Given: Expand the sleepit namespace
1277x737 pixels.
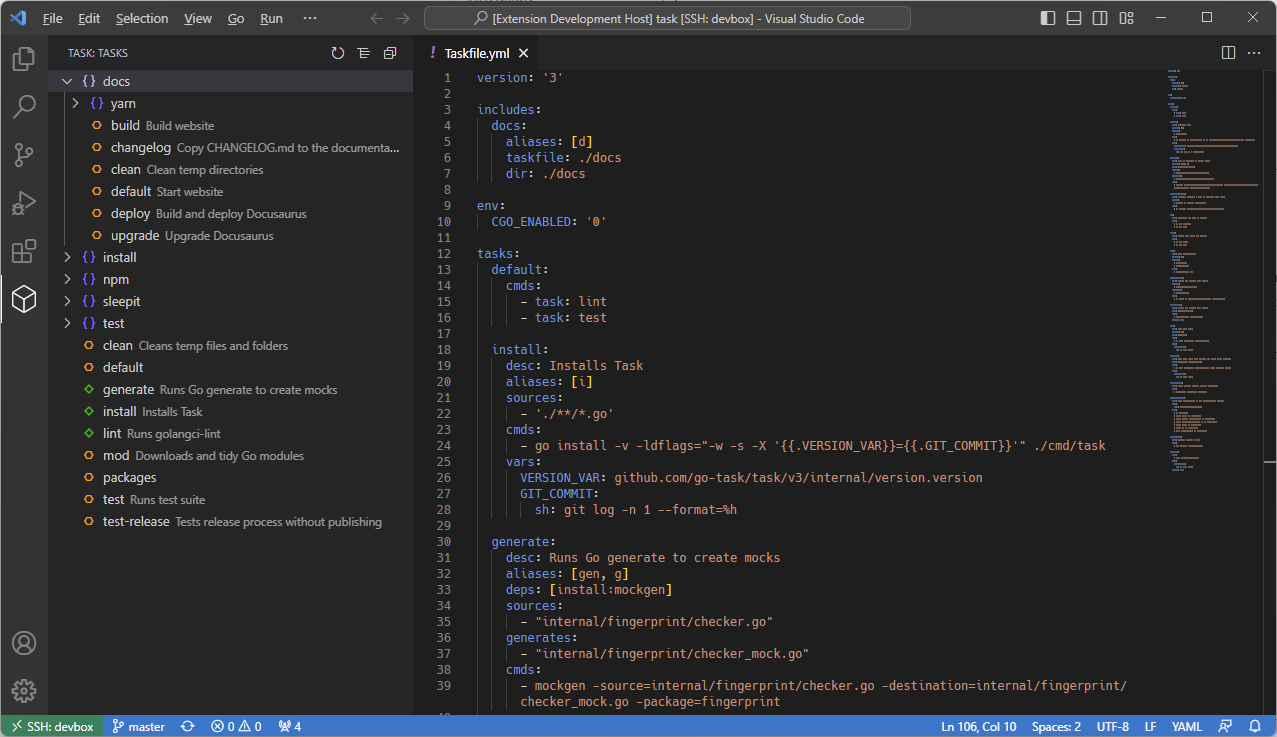Looking at the screenshot, I should pos(67,301).
